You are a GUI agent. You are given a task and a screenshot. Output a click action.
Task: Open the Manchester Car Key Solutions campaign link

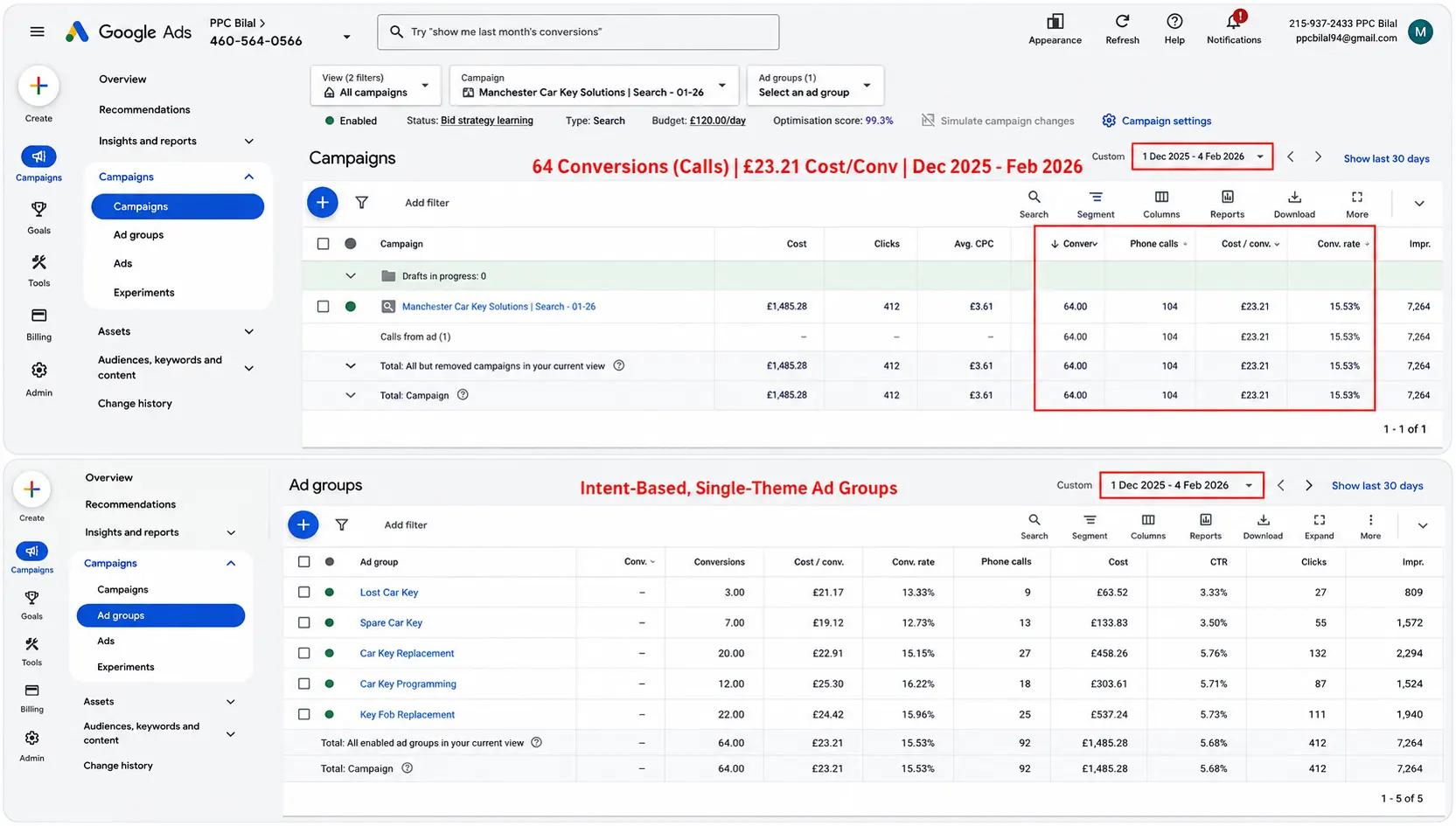(x=498, y=307)
